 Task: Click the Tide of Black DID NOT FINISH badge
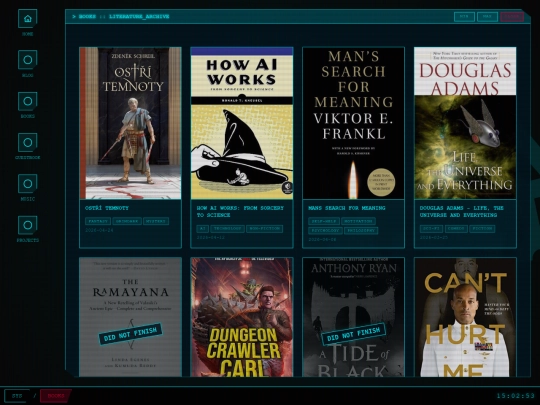353,334
